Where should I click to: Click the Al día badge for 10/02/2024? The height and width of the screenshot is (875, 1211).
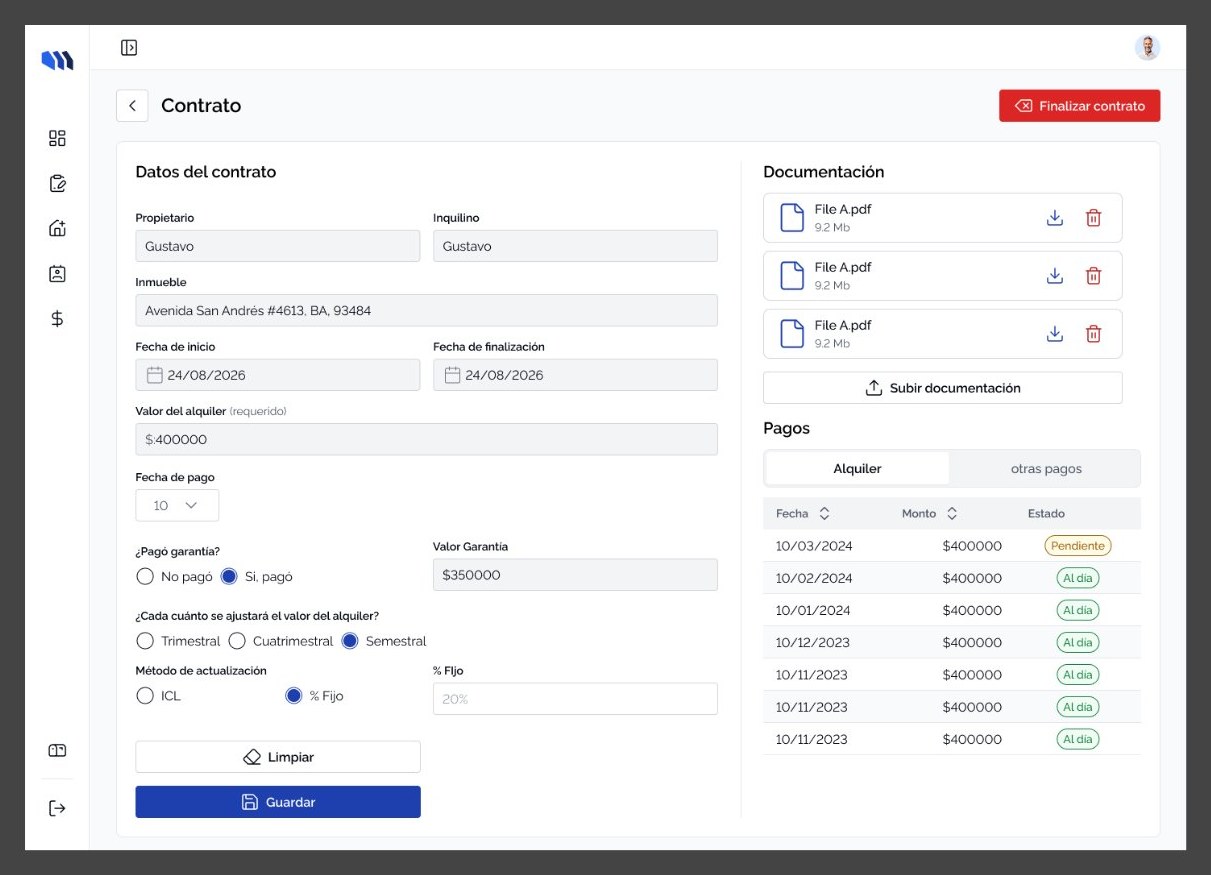click(x=1078, y=578)
